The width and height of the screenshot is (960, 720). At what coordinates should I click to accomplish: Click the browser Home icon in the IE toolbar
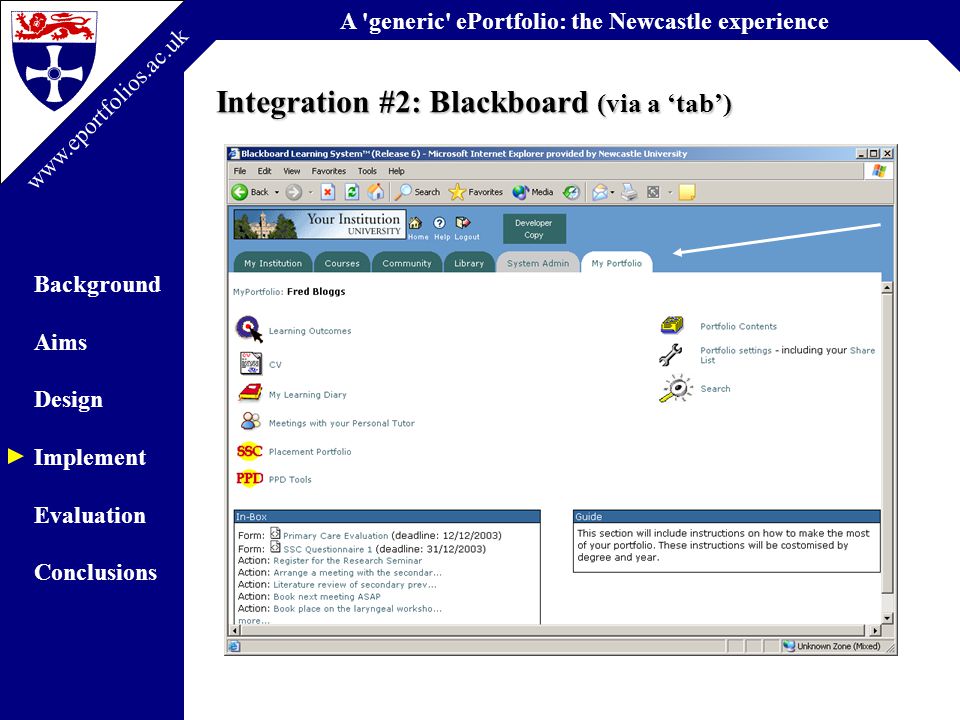(x=375, y=192)
